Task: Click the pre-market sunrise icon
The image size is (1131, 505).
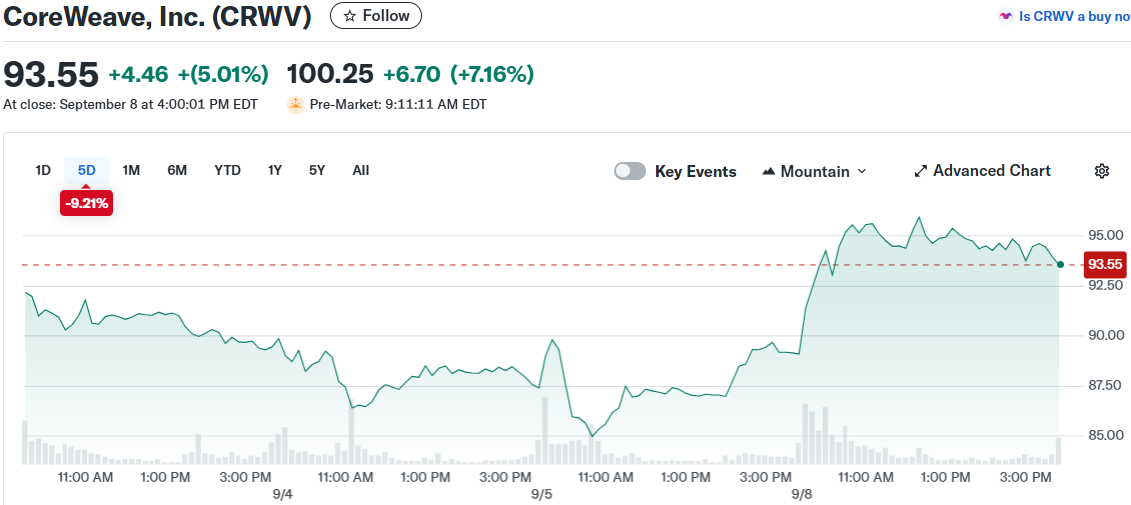Action: pos(296,105)
